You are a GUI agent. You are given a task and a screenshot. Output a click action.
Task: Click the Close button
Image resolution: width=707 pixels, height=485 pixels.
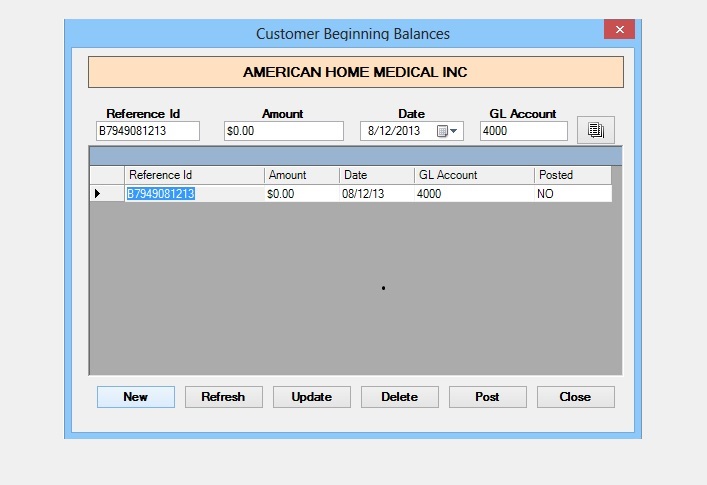tap(575, 397)
